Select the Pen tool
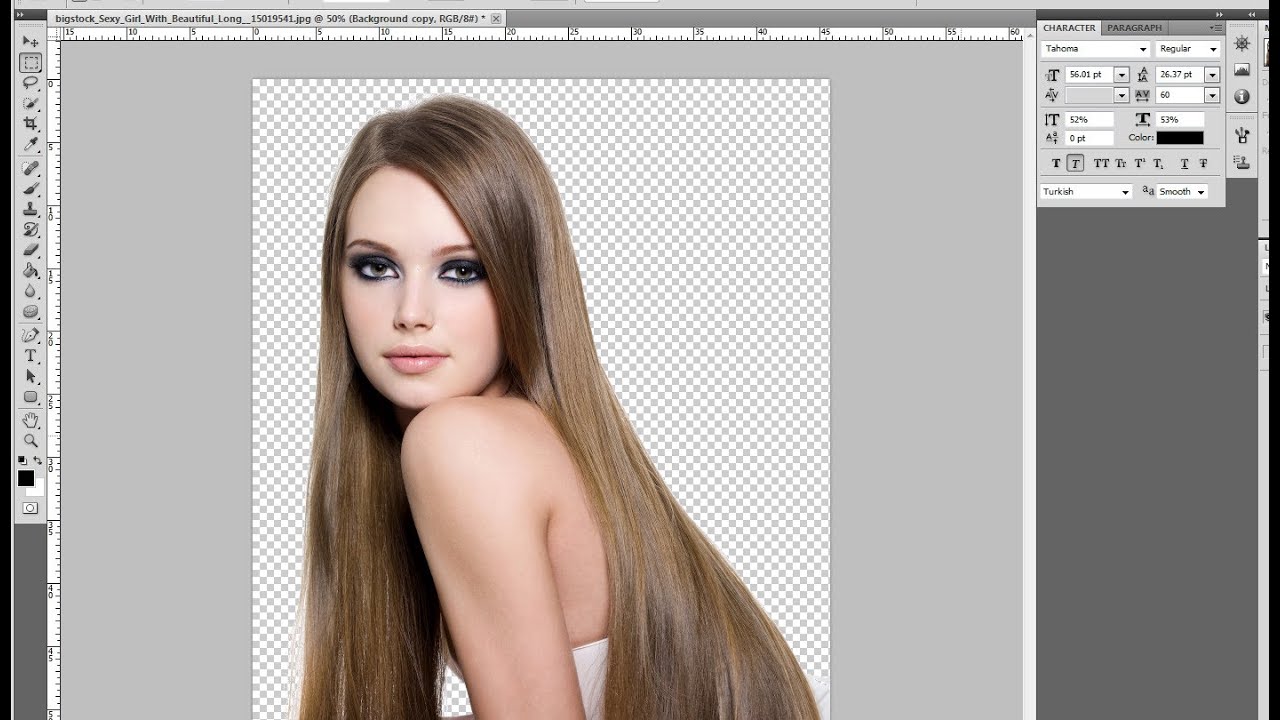Screen dimensions: 1280x720 (30, 335)
